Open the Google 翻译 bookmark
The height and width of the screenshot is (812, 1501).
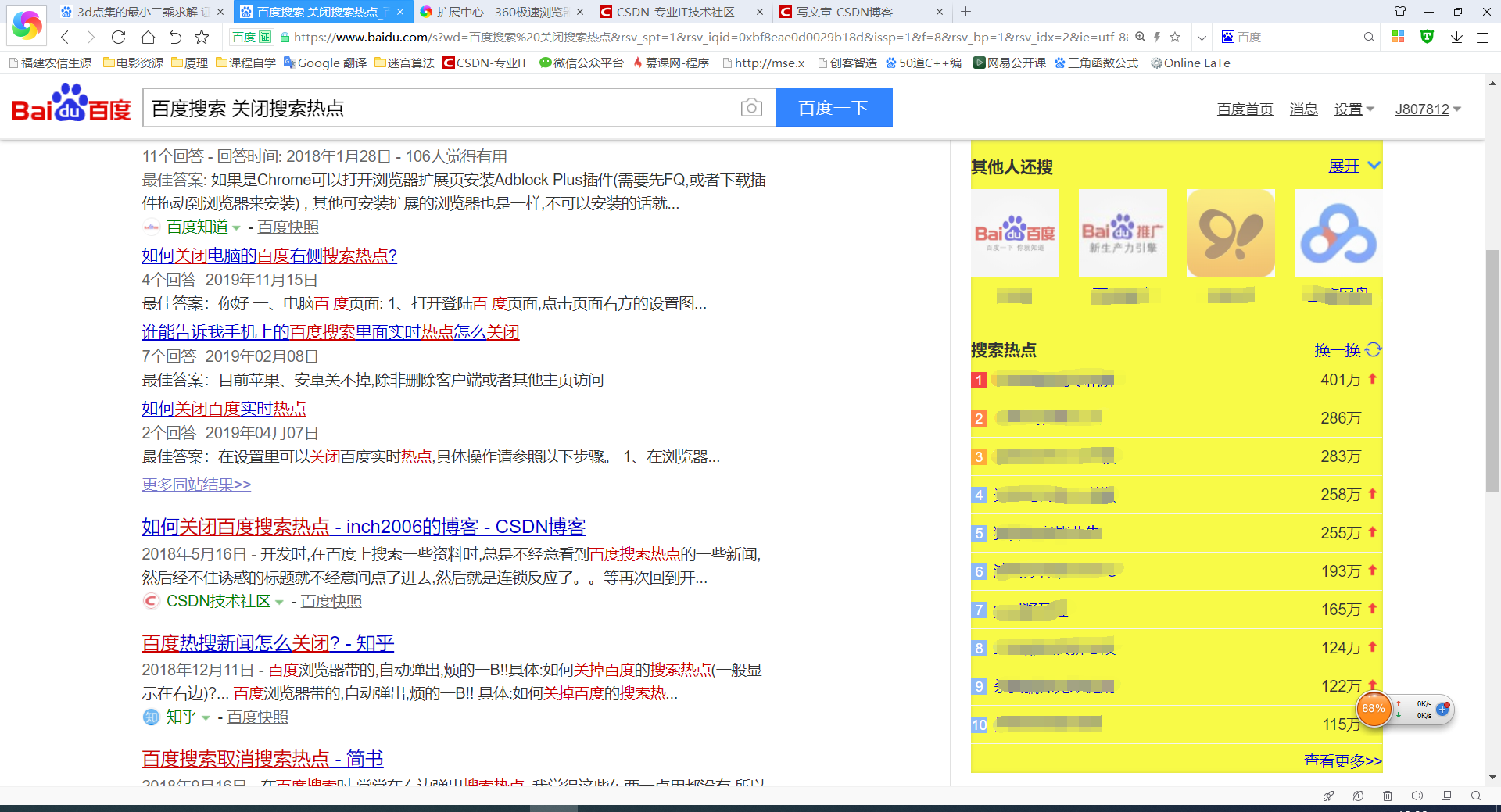pyautogui.click(x=324, y=63)
